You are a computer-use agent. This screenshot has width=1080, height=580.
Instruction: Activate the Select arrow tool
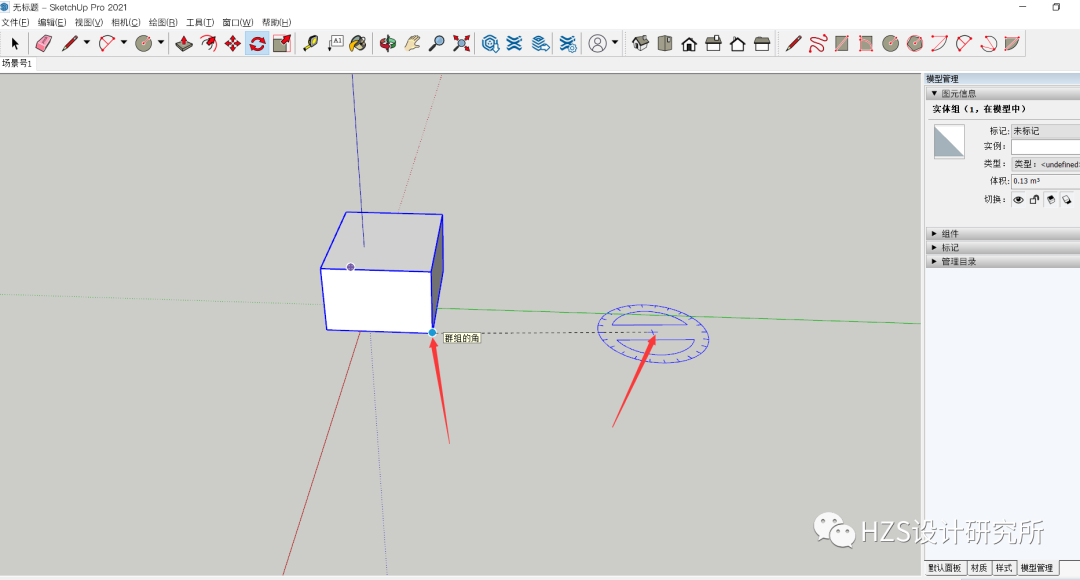pos(15,43)
